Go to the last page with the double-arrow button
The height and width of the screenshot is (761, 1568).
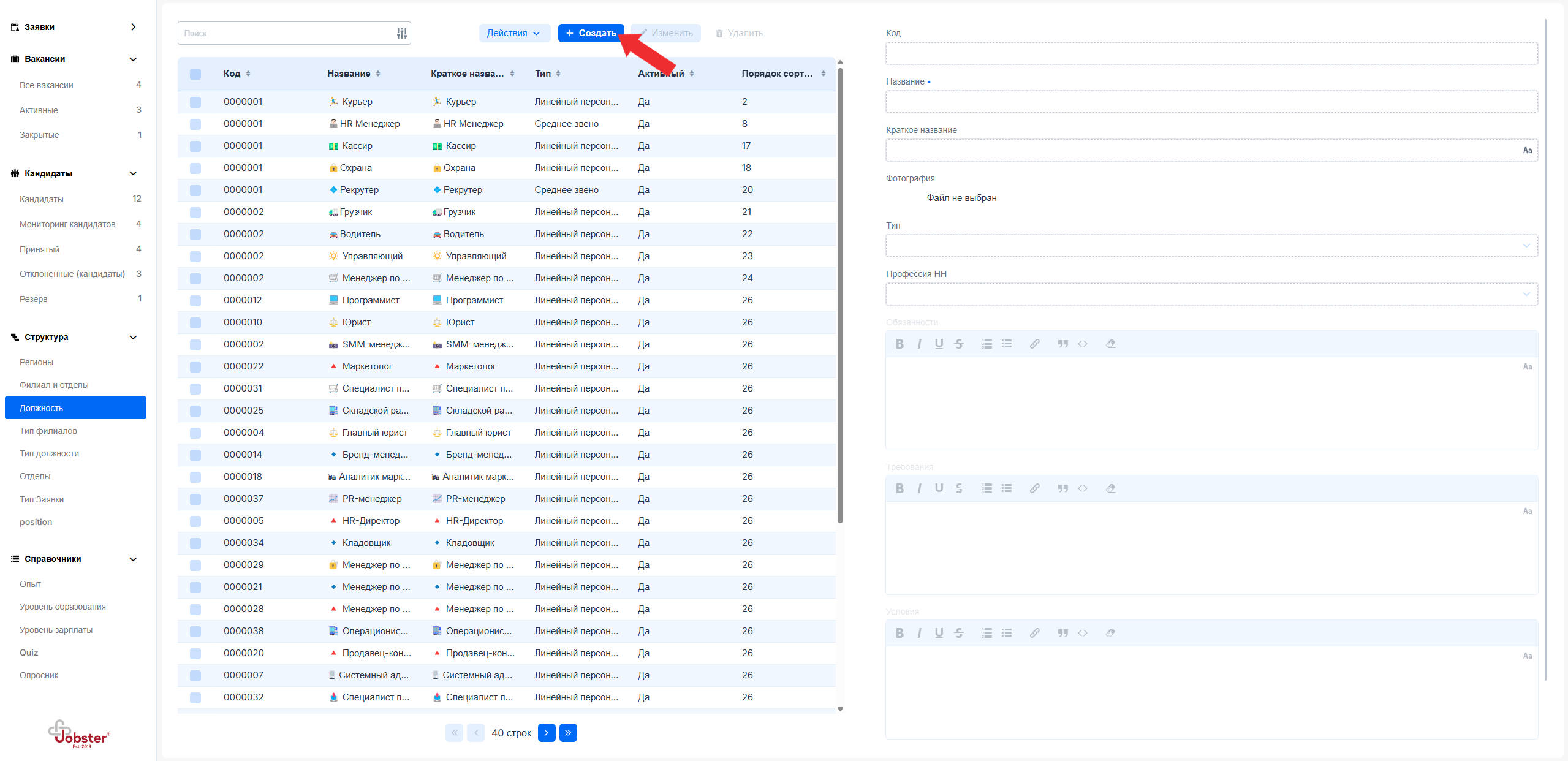568,733
